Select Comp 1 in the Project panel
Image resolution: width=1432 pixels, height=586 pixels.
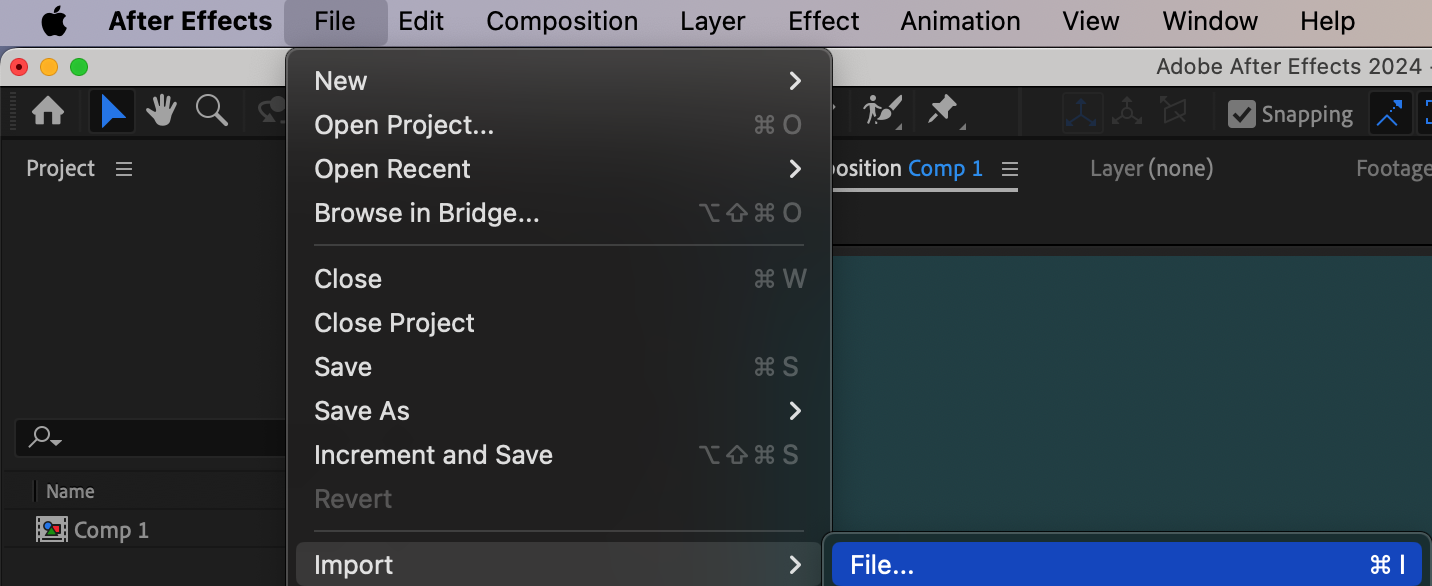pos(110,530)
